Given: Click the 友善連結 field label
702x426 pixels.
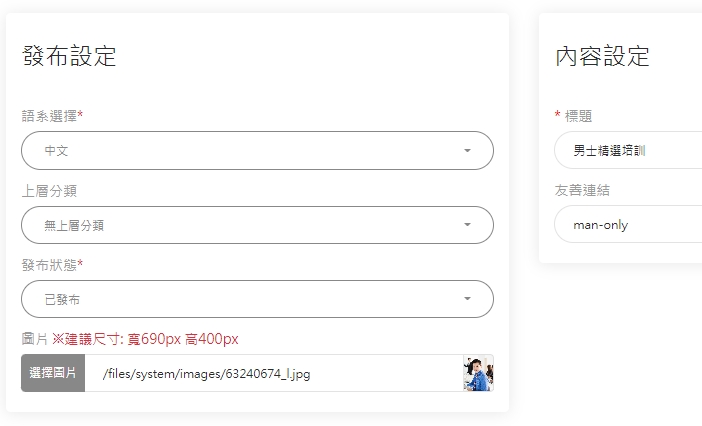Looking at the screenshot, I should point(582,190).
